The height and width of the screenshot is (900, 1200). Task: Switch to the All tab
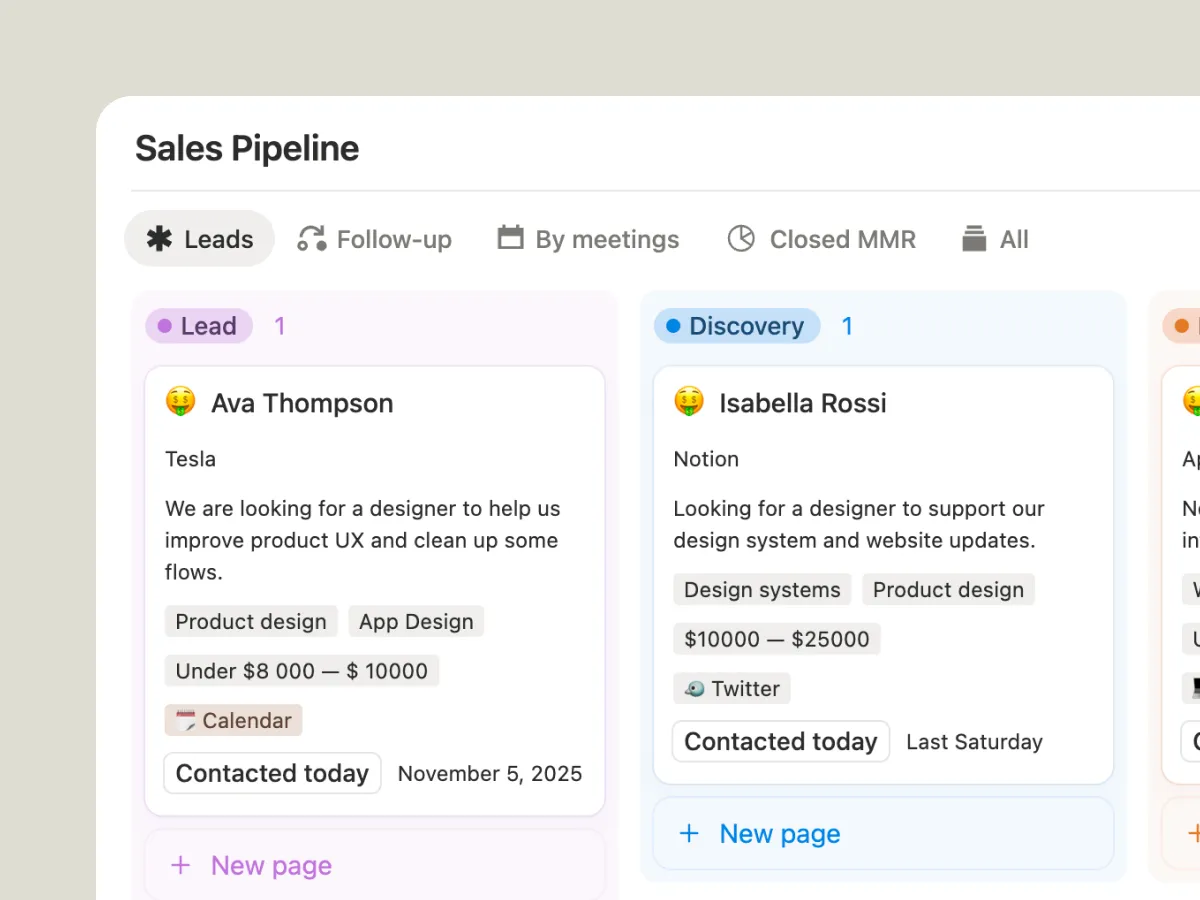[995, 239]
